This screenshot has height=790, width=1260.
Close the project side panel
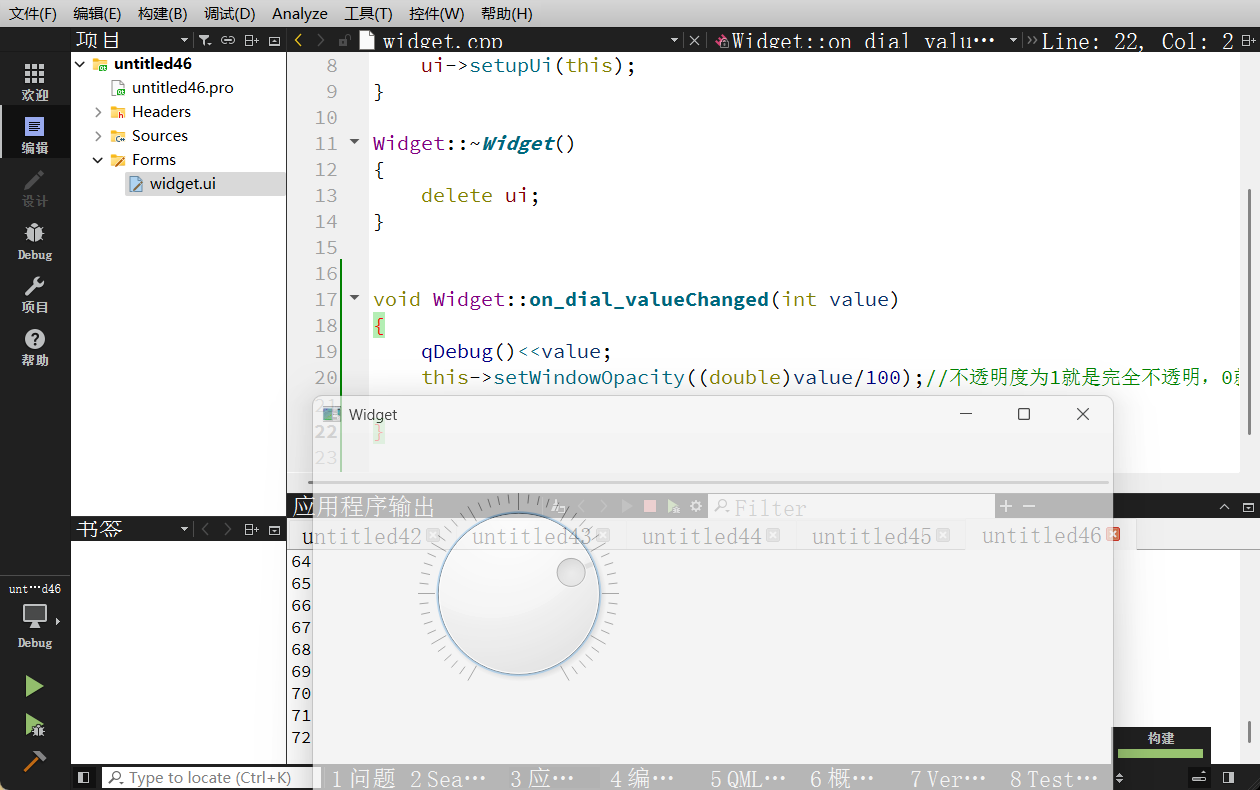pyautogui.click(x=275, y=40)
